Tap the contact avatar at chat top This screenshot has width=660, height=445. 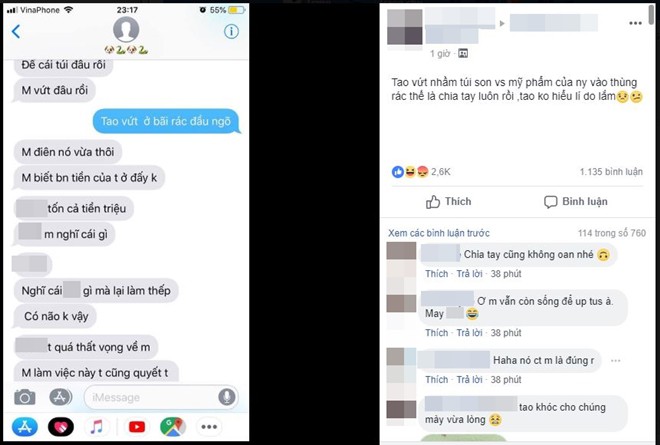point(126,29)
